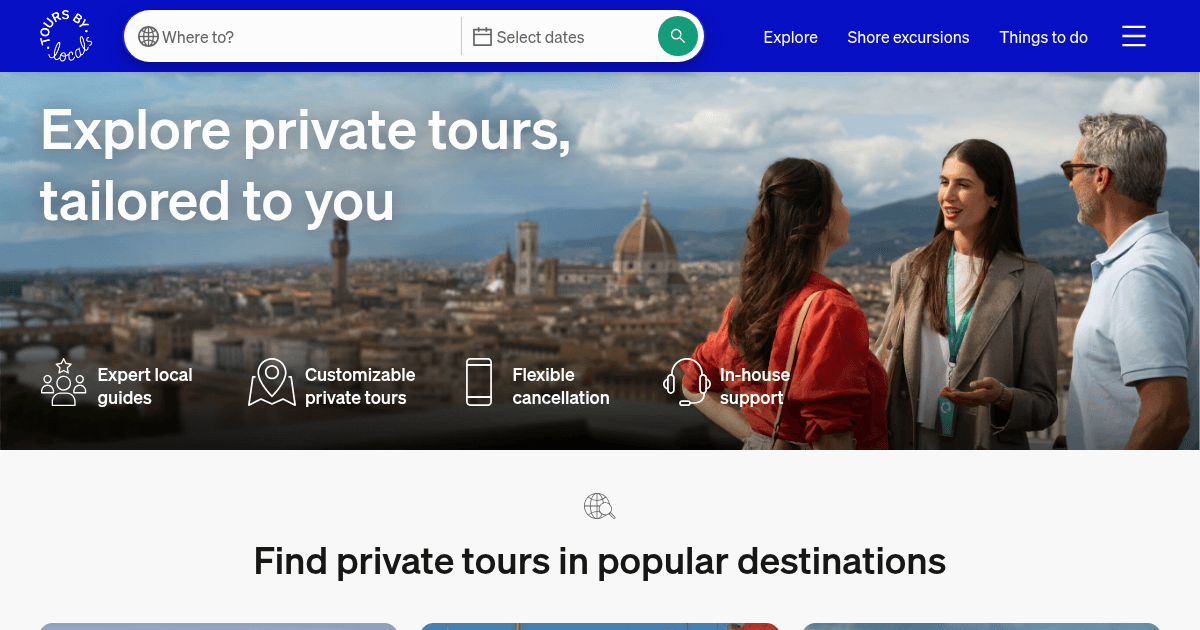
Task: Click the Customizable private tours map-pin icon
Action: [x=270, y=382]
